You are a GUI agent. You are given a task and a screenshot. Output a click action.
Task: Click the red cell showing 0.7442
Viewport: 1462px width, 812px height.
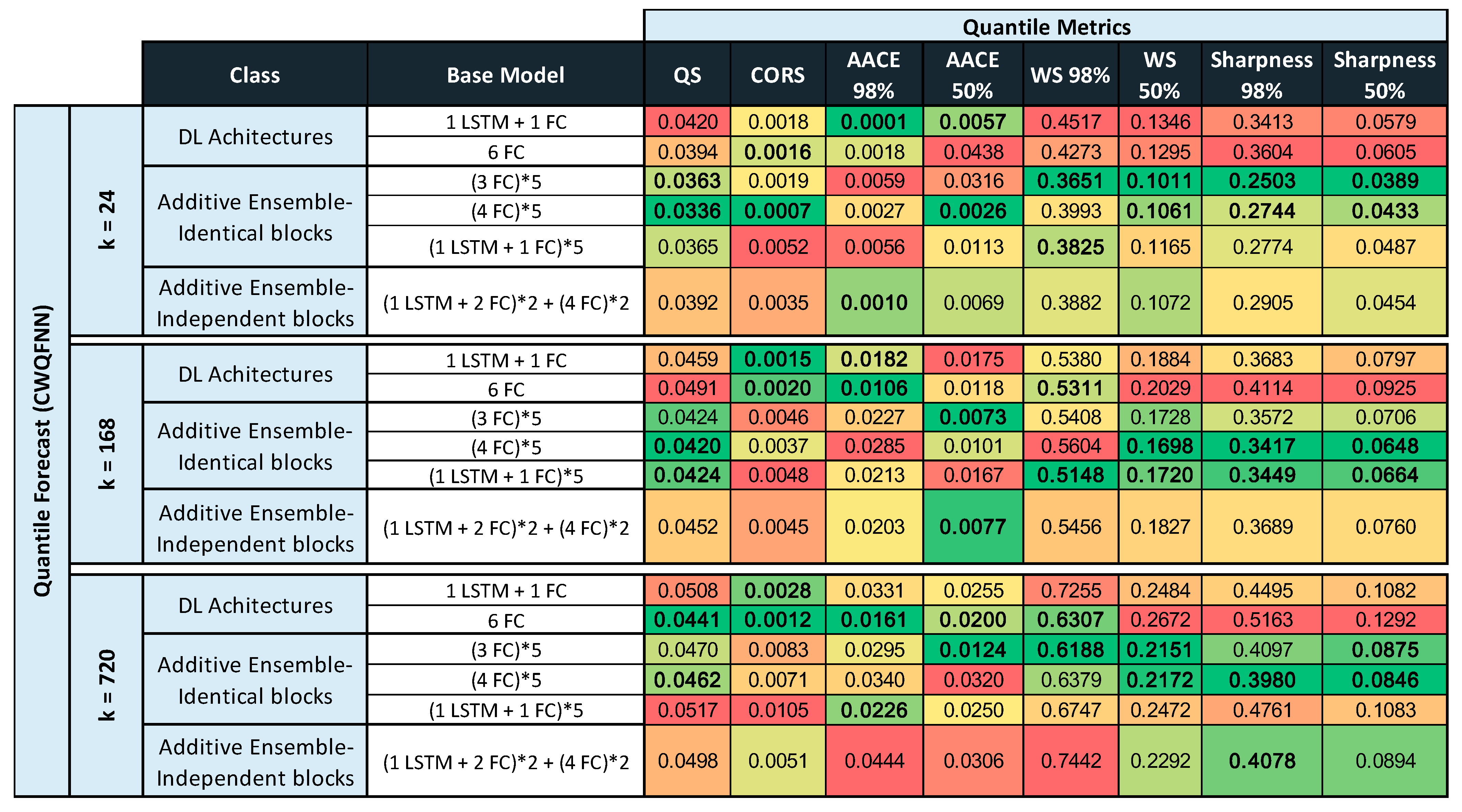(1070, 760)
